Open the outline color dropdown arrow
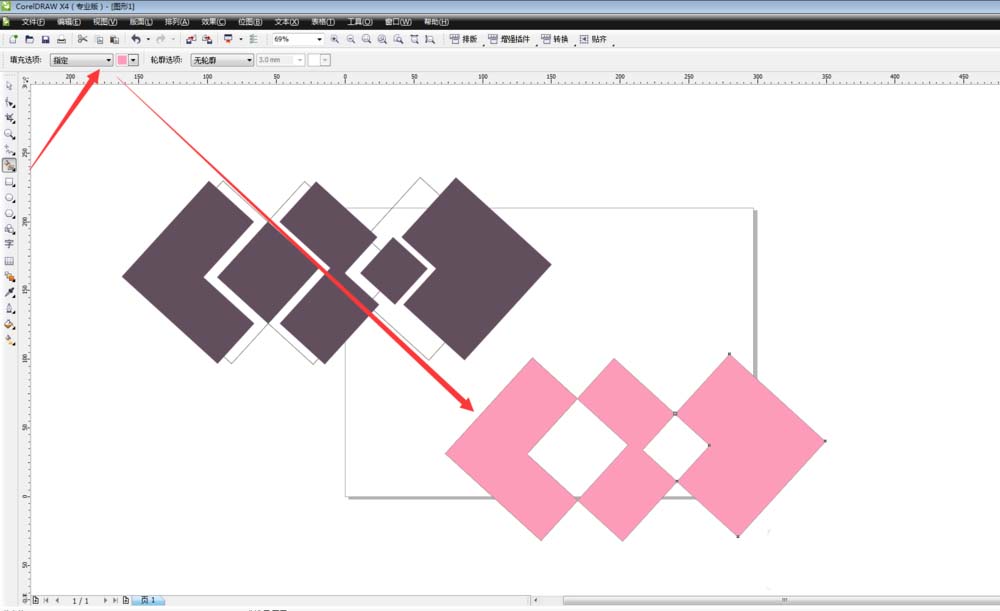 click(x=325, y=60)
